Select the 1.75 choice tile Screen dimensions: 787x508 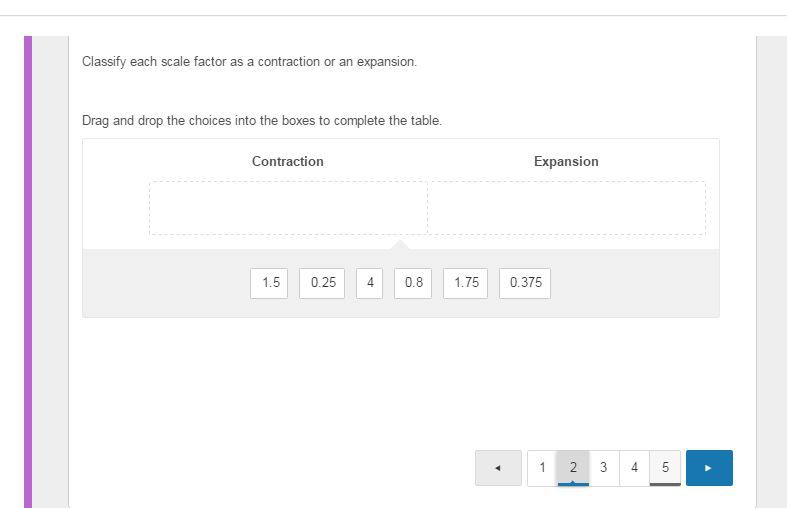(466, 283)
